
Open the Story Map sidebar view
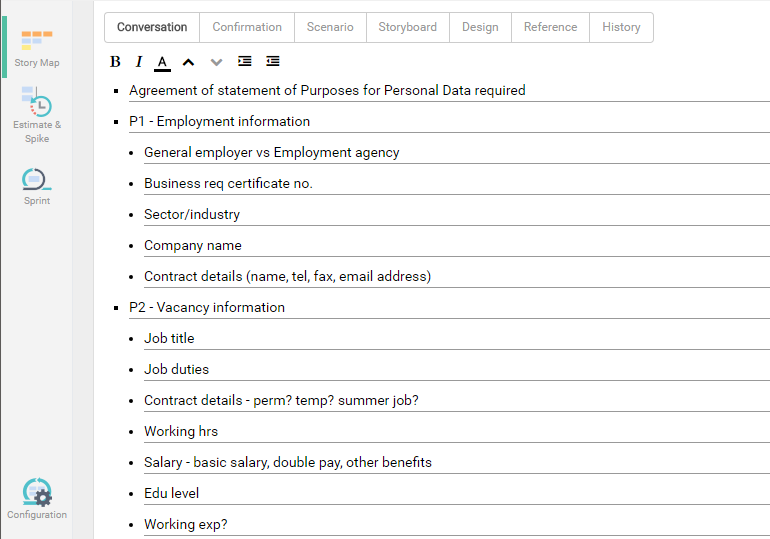[x=37, y=48]
